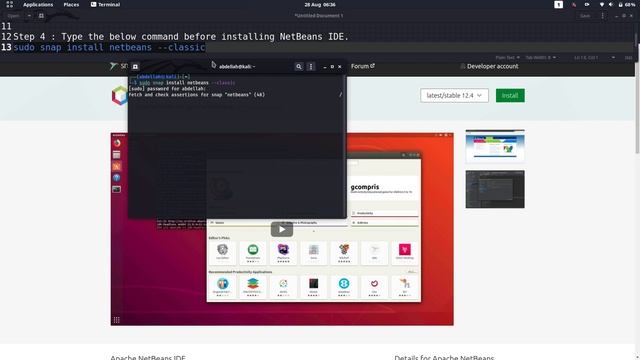Click the Snapcraft logo in browser header
Screen dimensions: 640x360
point(118,66)
